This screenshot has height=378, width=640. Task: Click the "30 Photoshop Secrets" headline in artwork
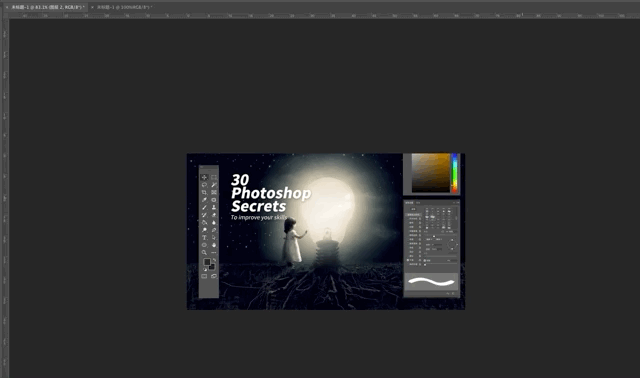[x=271, y=193]
